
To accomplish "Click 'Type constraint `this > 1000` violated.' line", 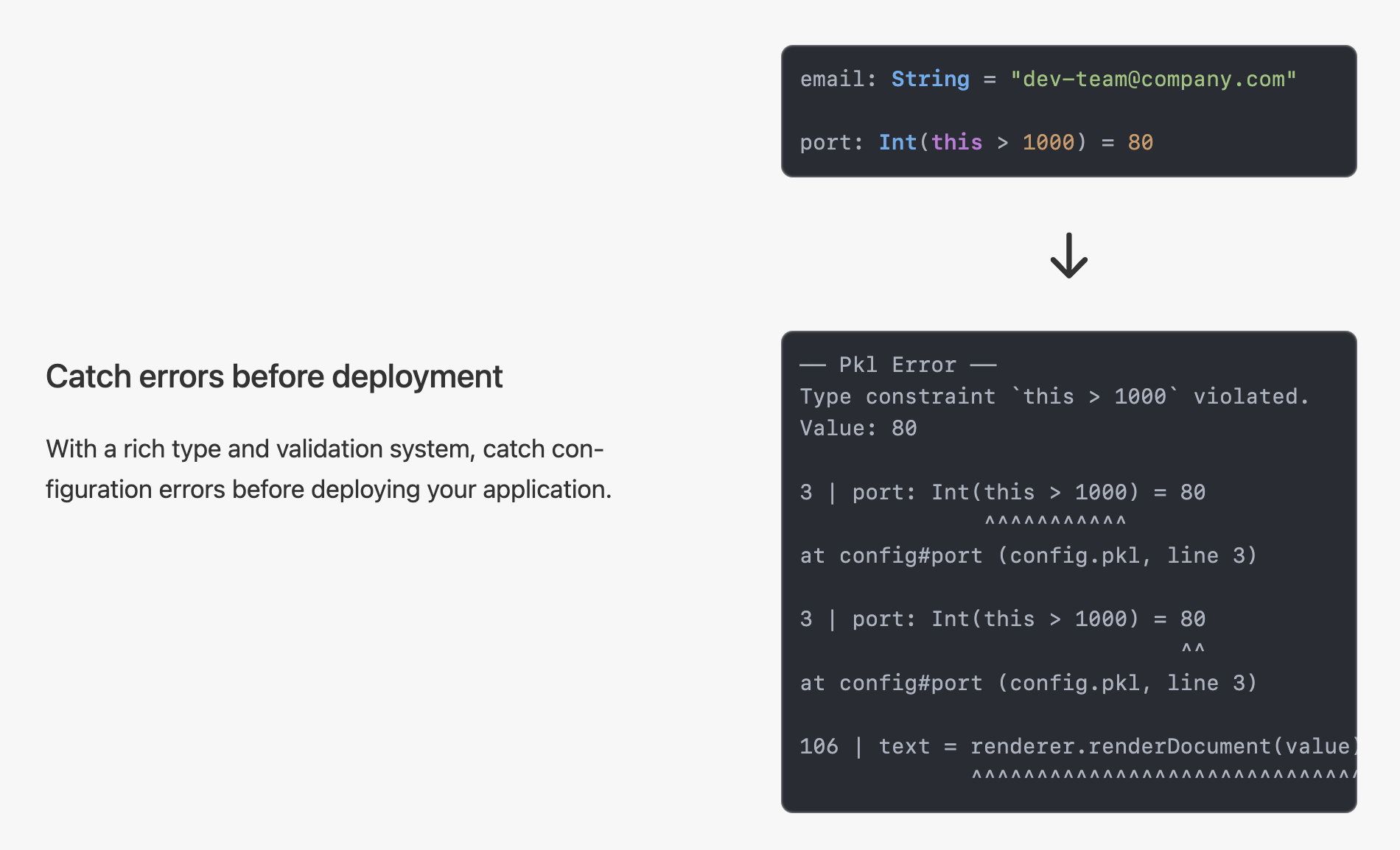I will pos(1054,396).
